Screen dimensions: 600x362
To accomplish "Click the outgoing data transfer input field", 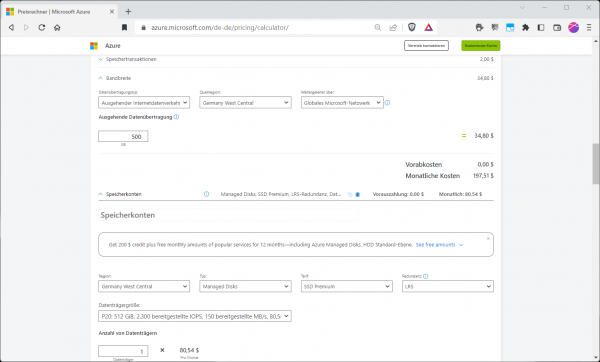I will click(x=123, y=136).
